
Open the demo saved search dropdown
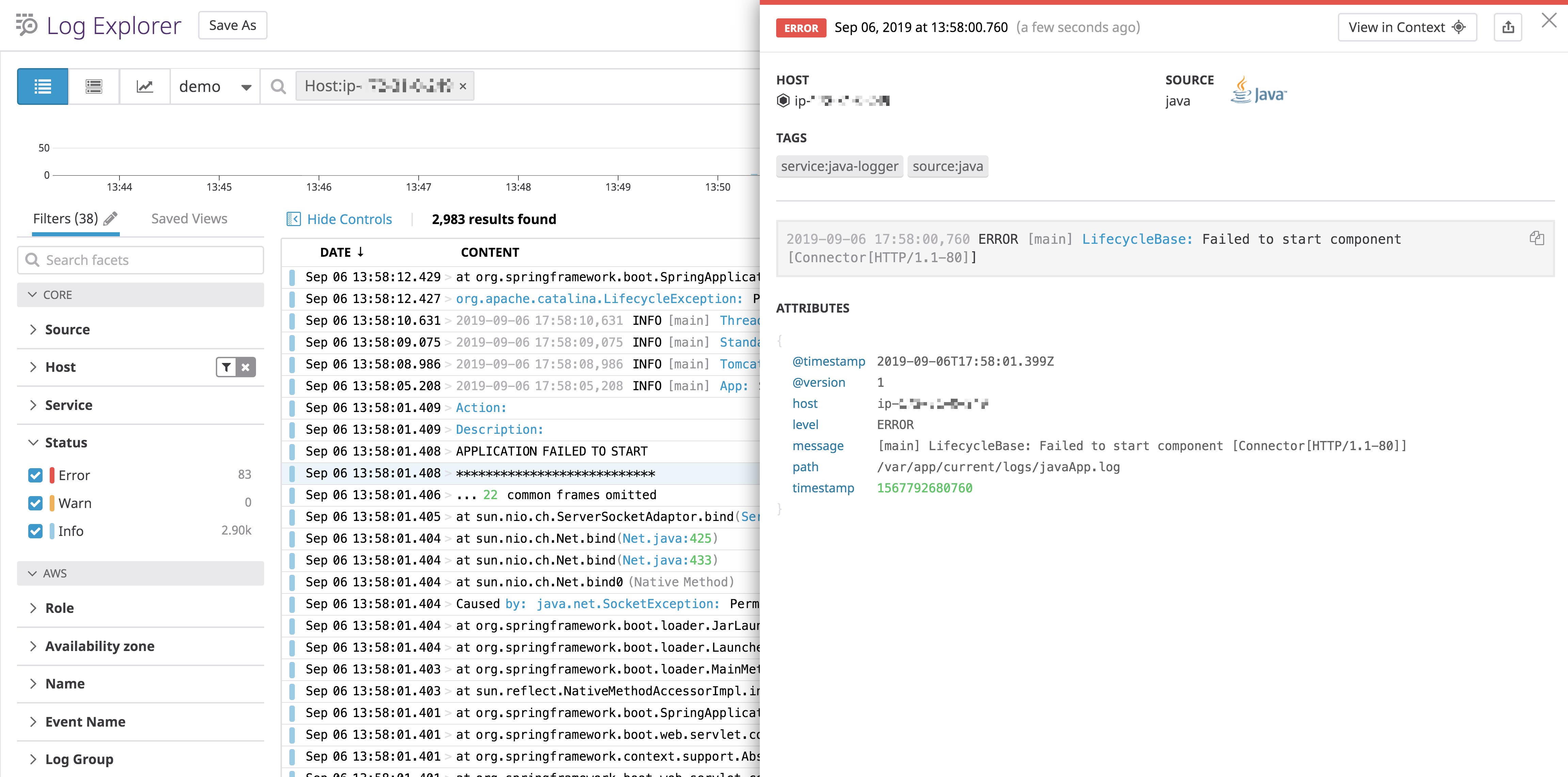click(x=214, y=86)
